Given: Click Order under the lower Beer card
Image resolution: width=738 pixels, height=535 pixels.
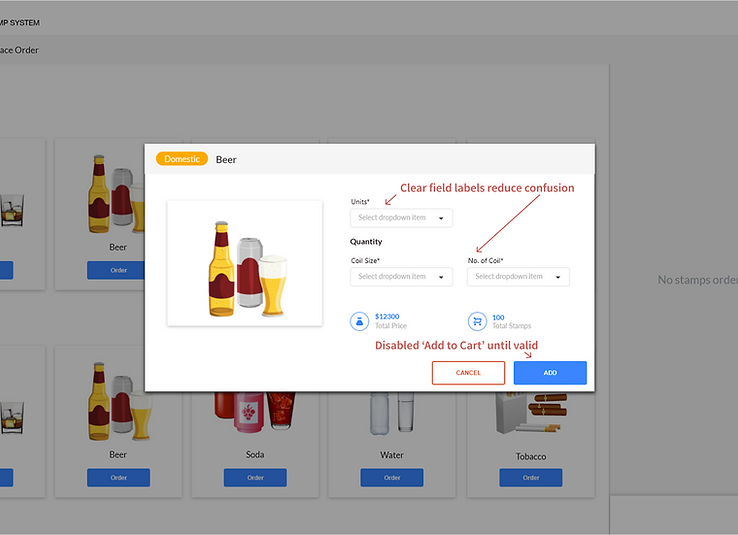Looking at the screenshot, I should coord(119,478).
